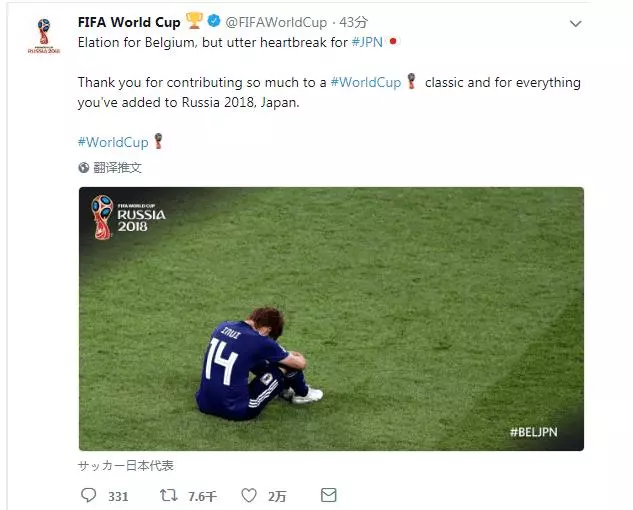Open the inline #WorldCup hashtag in the tweet text
633x510 pixels.
tap(366, 82)
